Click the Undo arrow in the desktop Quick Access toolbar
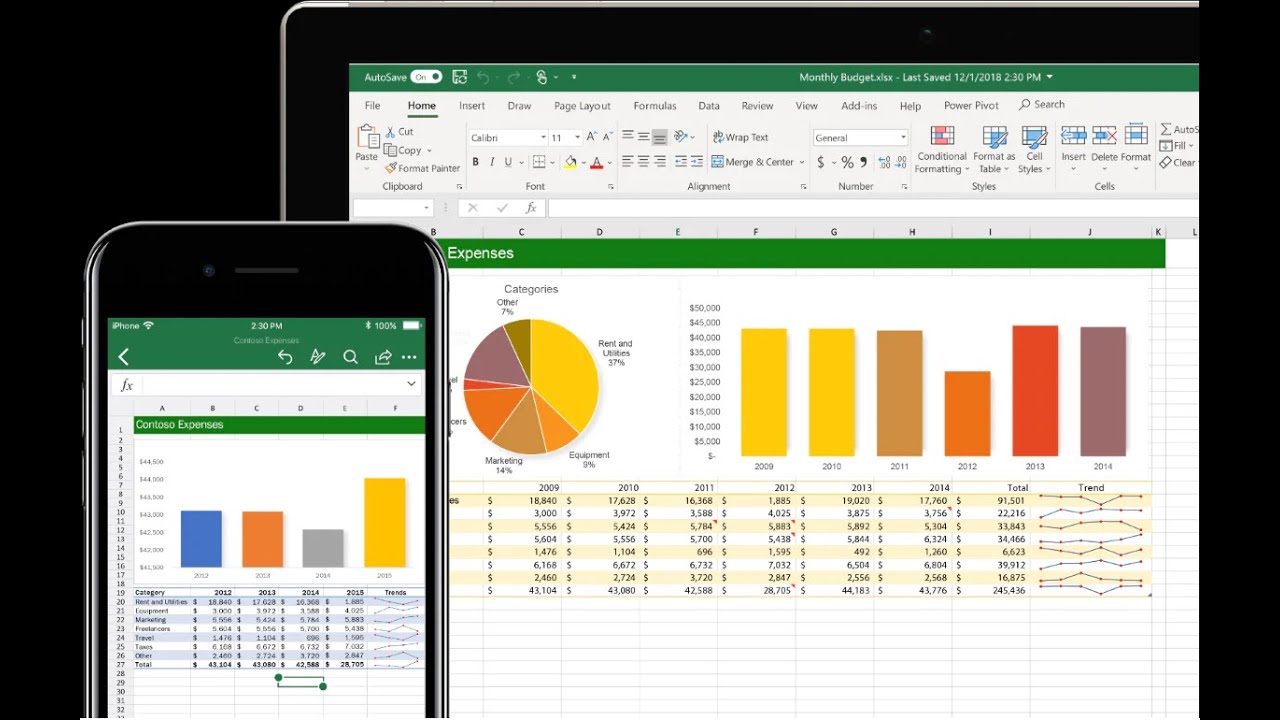The image size is (1280, 720). click(484, 77)
